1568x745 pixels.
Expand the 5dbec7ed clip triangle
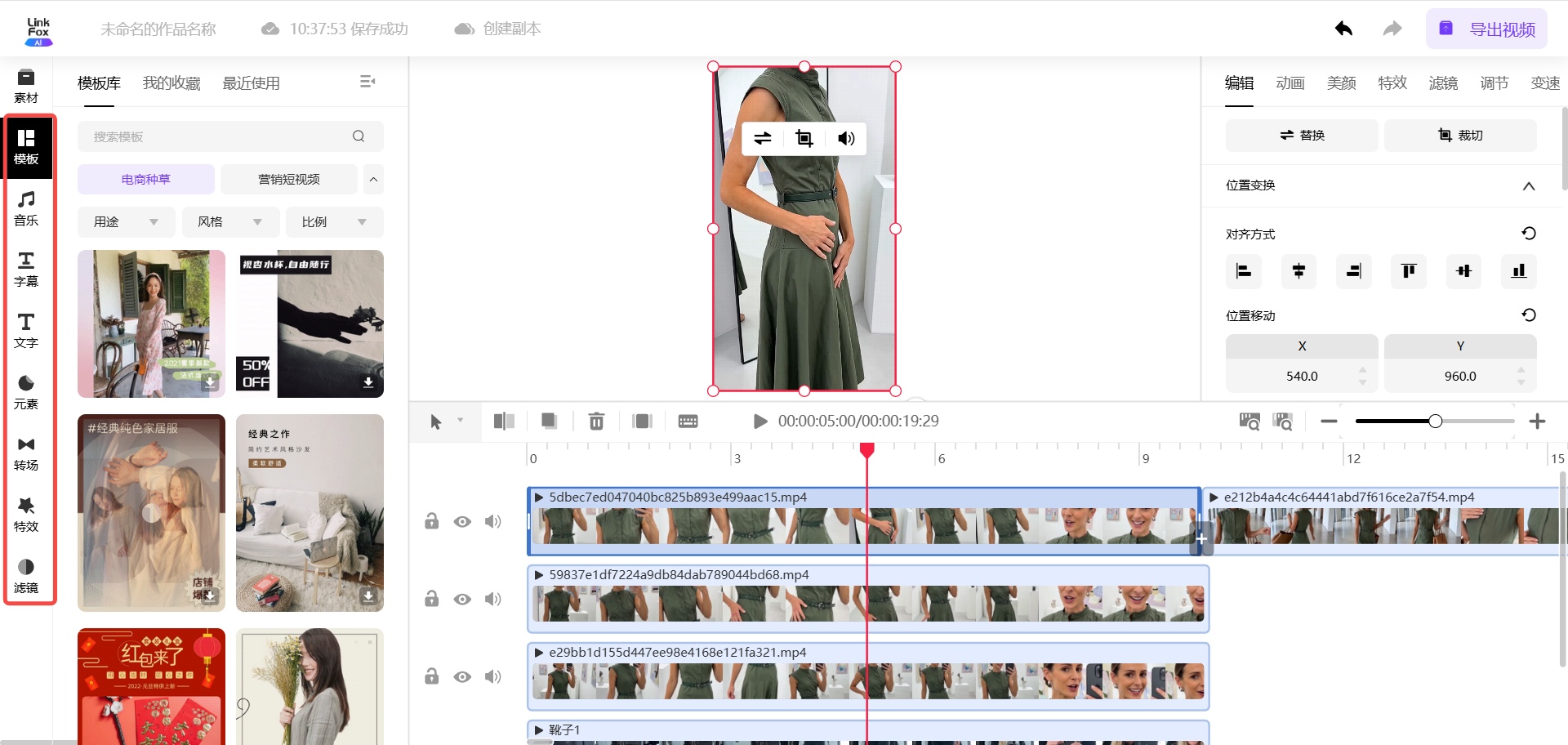[x=539, y=497]
